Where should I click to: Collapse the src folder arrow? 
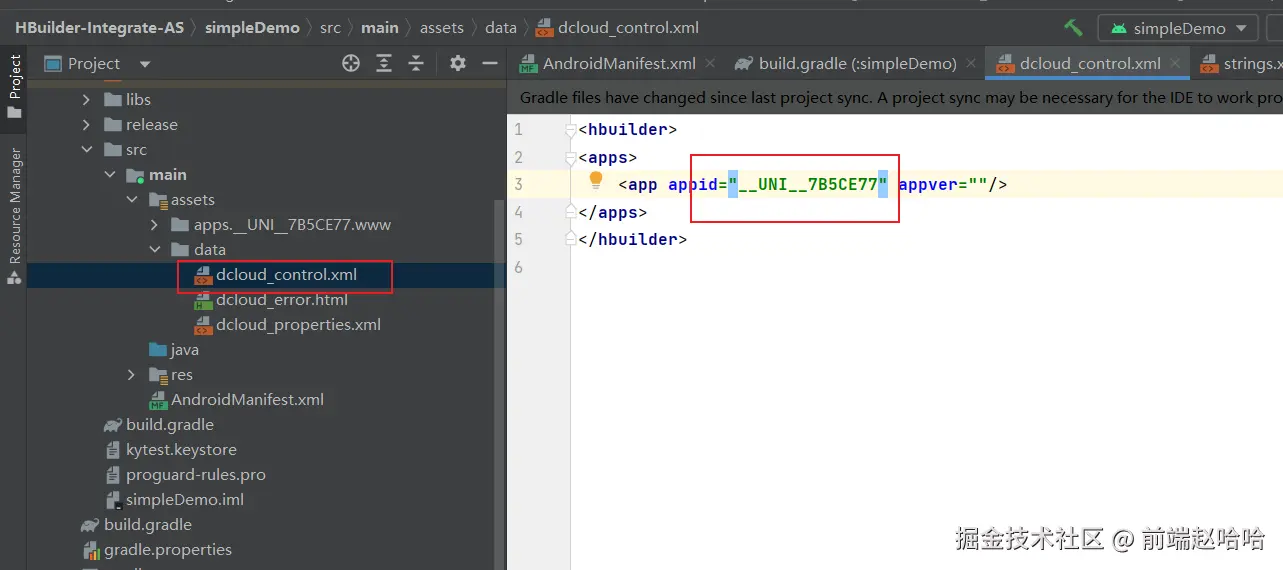point(86,150)
